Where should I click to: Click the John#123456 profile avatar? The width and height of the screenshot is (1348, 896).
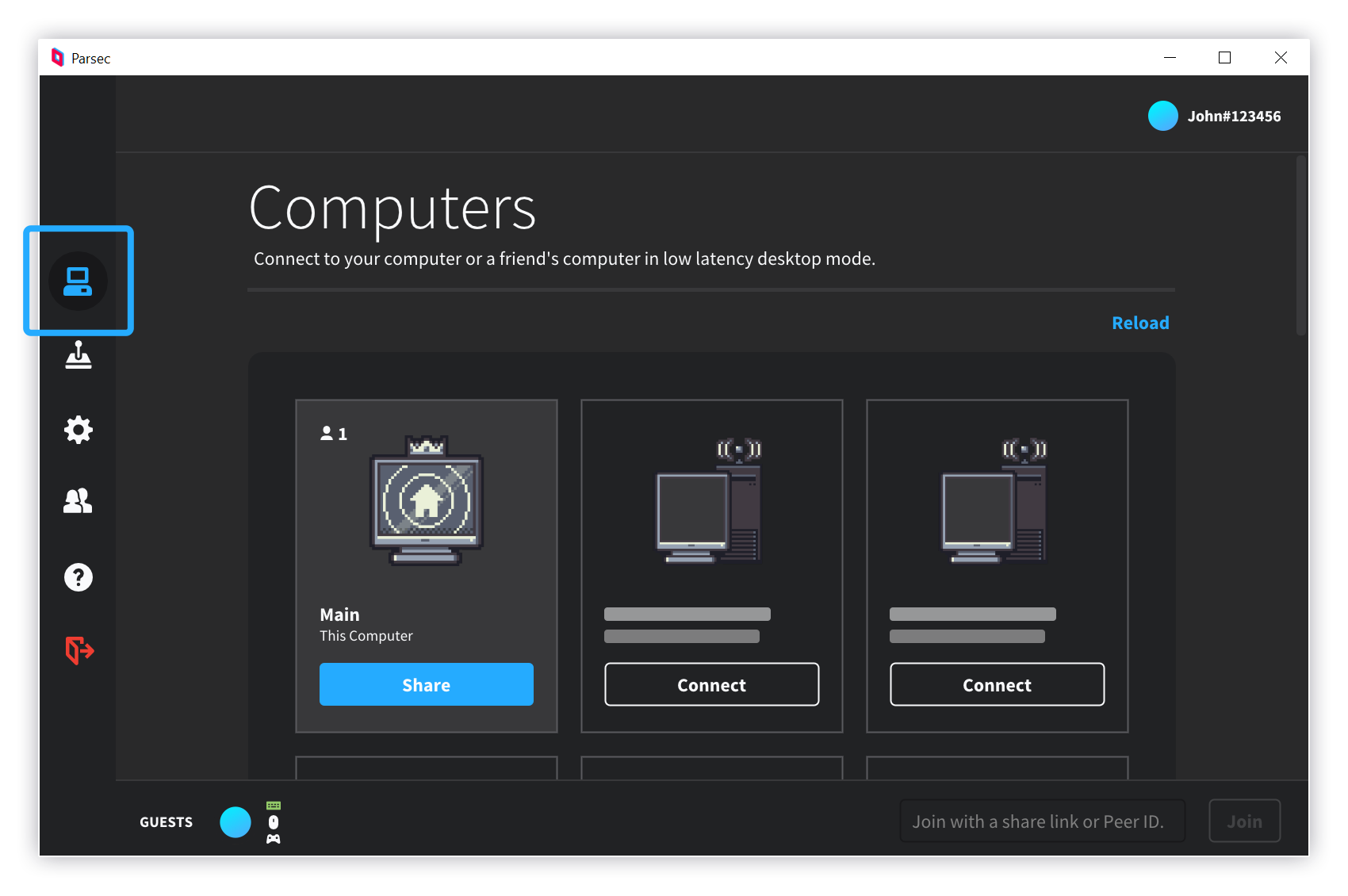pyautogui.click(x=1162, y=116)
